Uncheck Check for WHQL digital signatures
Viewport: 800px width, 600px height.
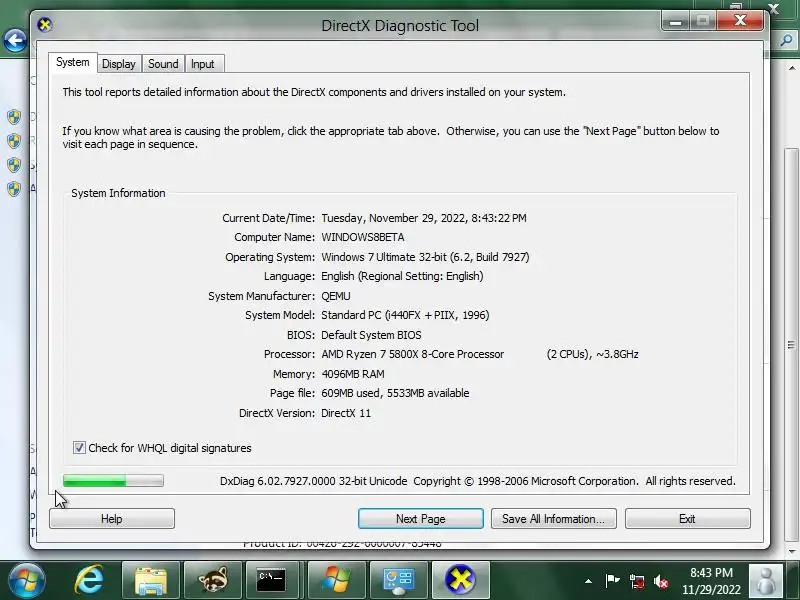(79, 448)
